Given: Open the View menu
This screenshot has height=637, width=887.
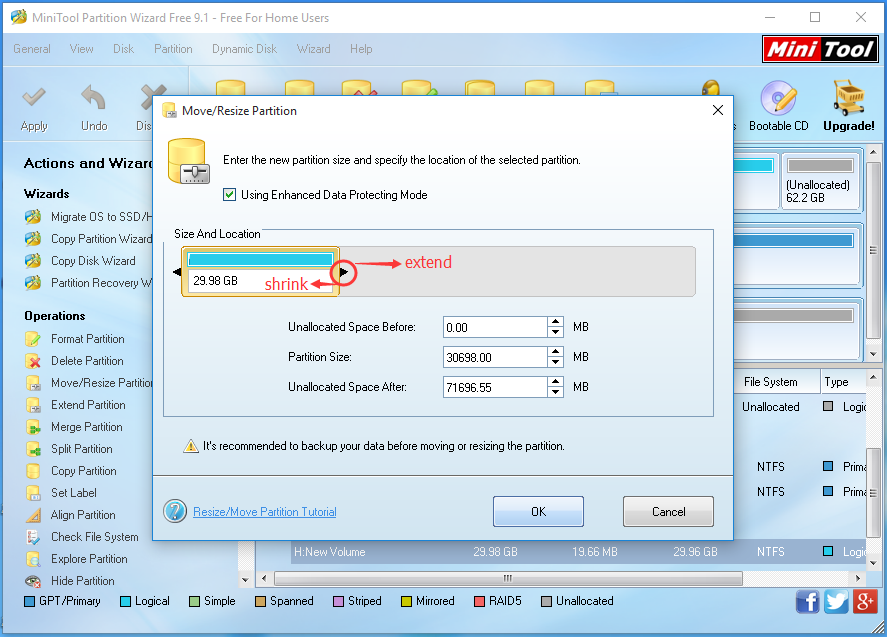Looking at the screenshot, I should click(x=81, y=49).
